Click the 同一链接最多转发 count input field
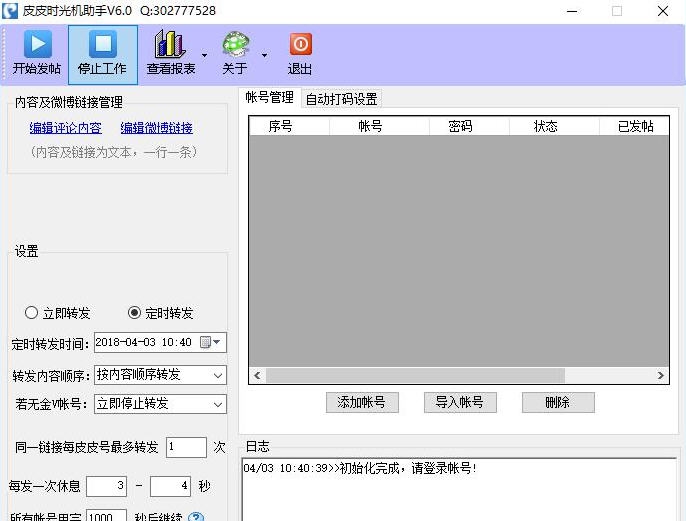The height and width of the screenshot is (521, 686). point(186,447)
